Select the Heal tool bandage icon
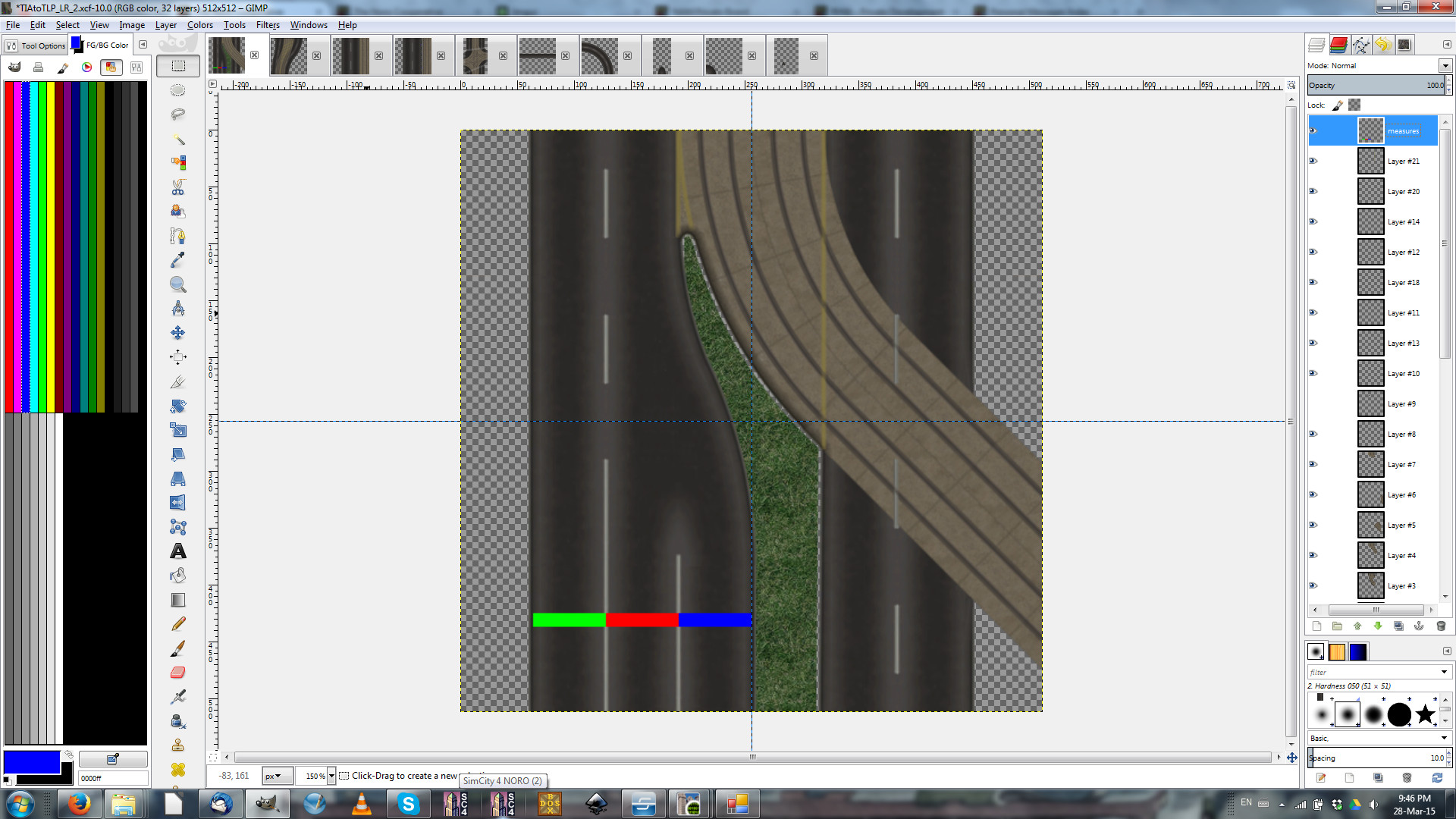This screenshot has width=1456, height=819. tap(178, 770)
